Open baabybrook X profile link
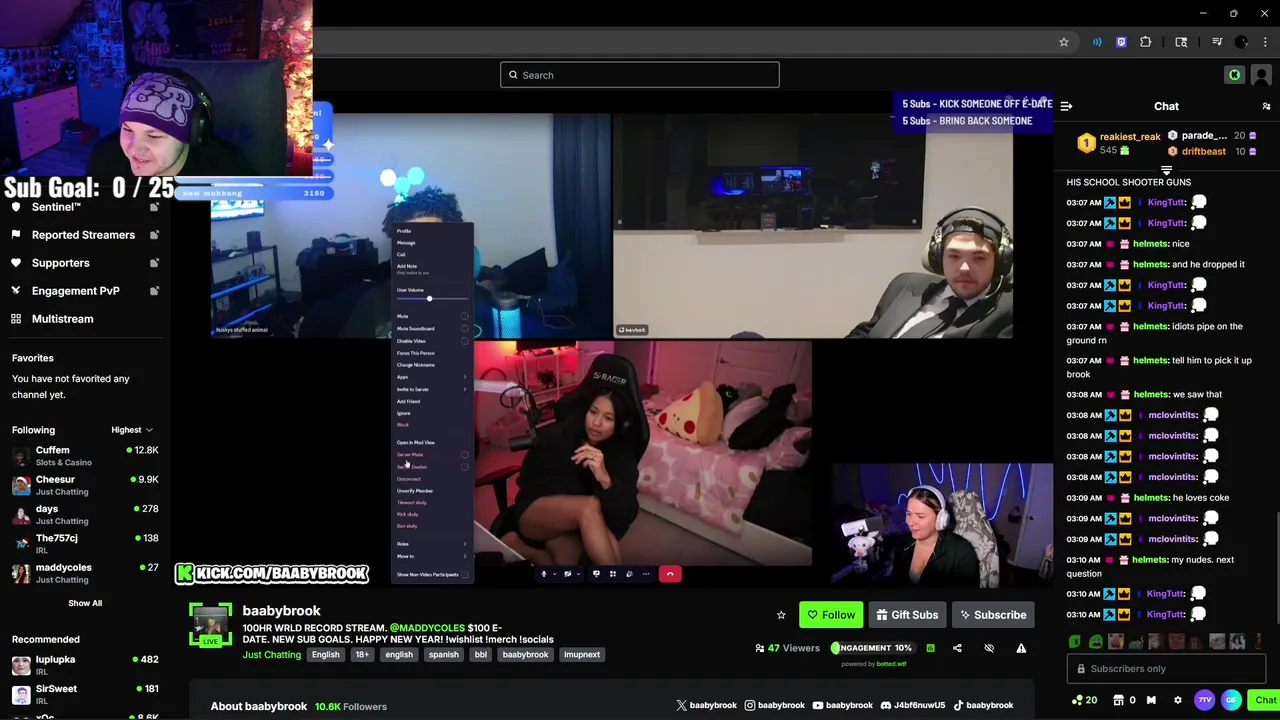This screenshot has width=1280, height=720. tap(706, 705)
